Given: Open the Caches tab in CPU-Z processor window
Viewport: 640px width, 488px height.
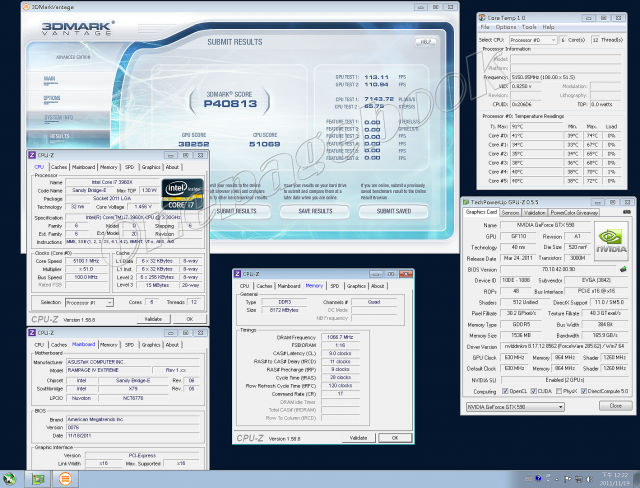Looking at the screenshot, I should pyautogui.click(x=59, y=167).
